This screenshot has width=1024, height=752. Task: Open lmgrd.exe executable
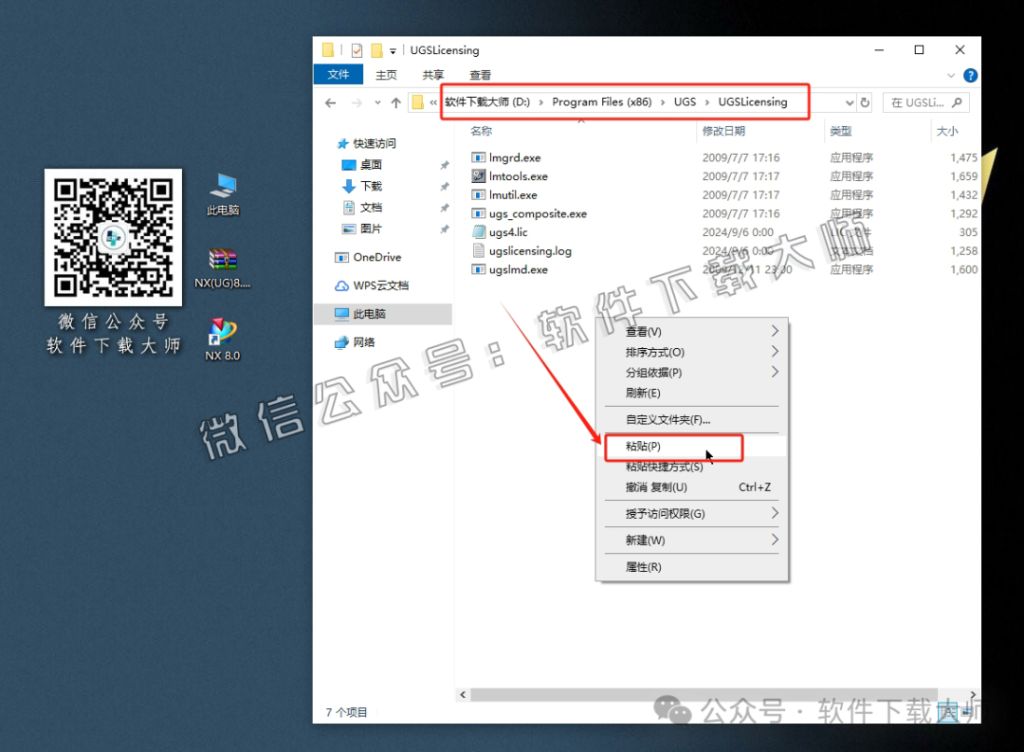click(514, 157)
